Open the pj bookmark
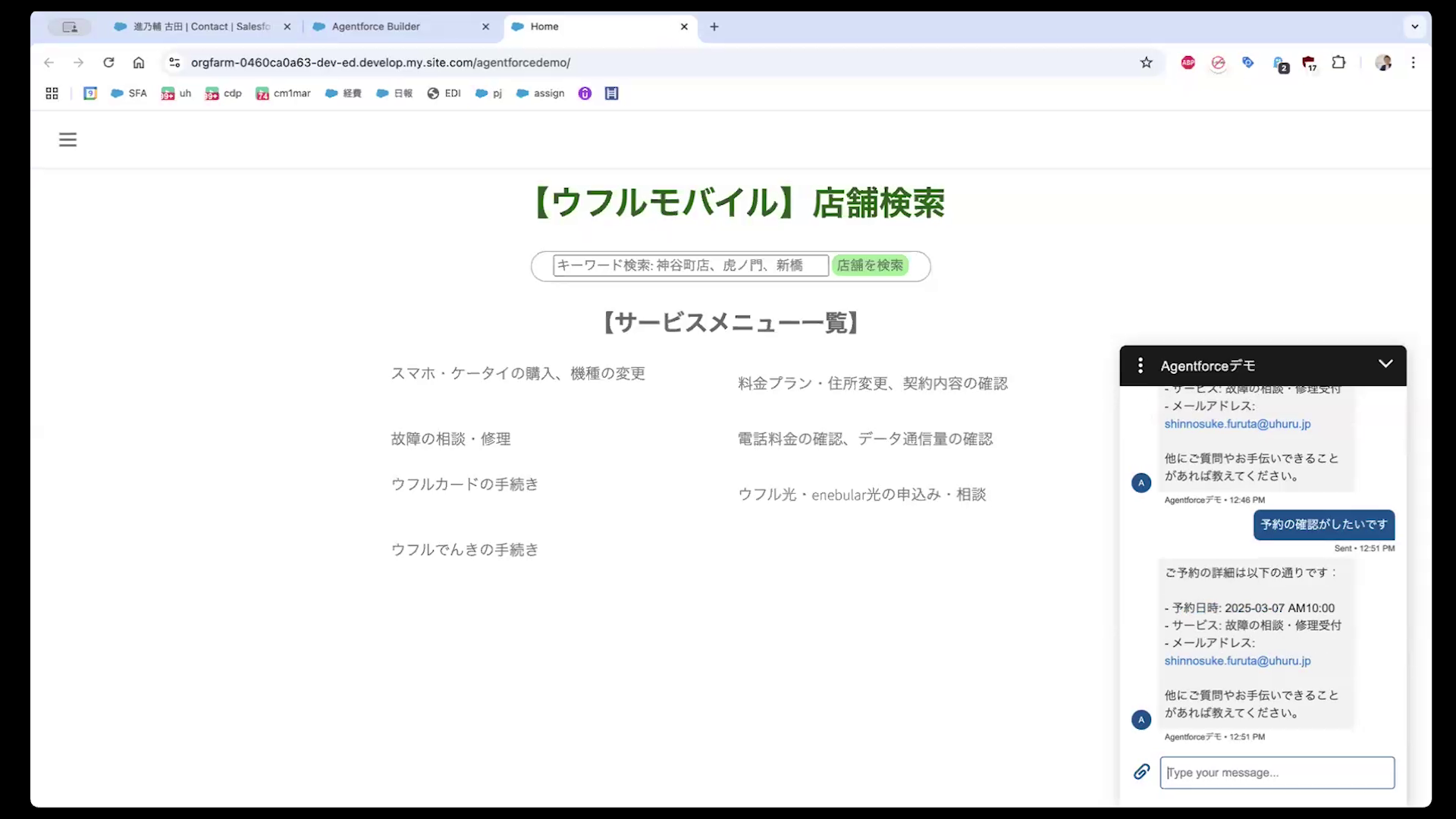Viewport: 1456px width, 819px height. click(x=488, y=93)
